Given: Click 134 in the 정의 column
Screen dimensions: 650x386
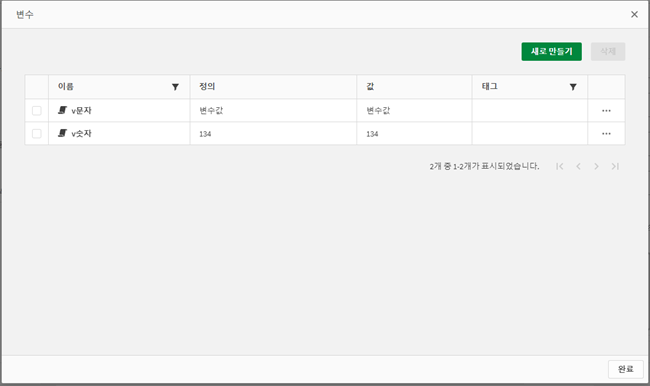Looking at the screenshot, I should pyautogui.click(x=205, y=134).
